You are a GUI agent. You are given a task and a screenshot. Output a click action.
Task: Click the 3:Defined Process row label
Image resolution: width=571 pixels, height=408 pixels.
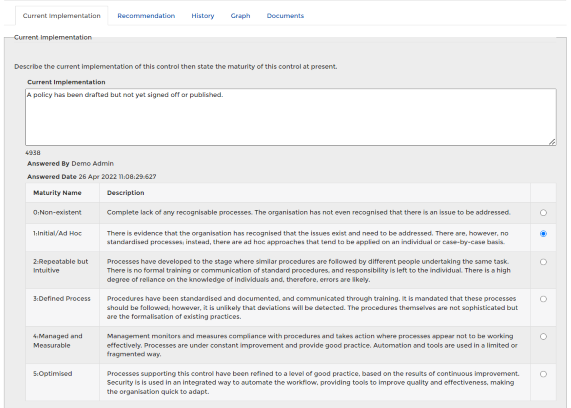[x=62, y=298]
